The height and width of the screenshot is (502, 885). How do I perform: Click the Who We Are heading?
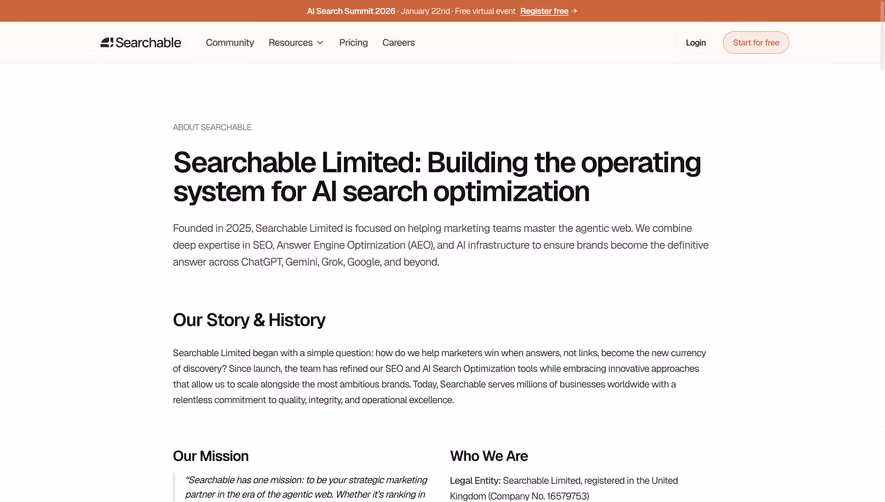click(x=489, y=456)
